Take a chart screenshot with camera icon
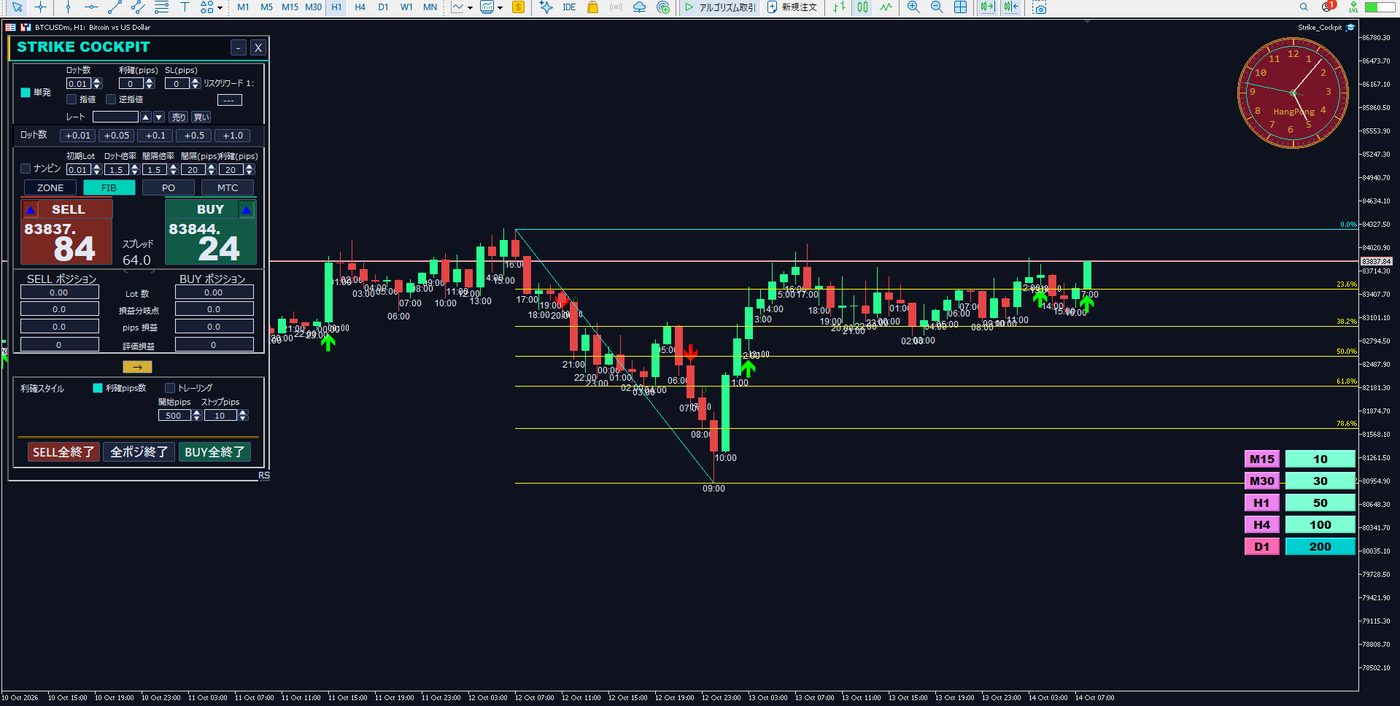Viewport: 1400px width, 706px height. 1040,7
